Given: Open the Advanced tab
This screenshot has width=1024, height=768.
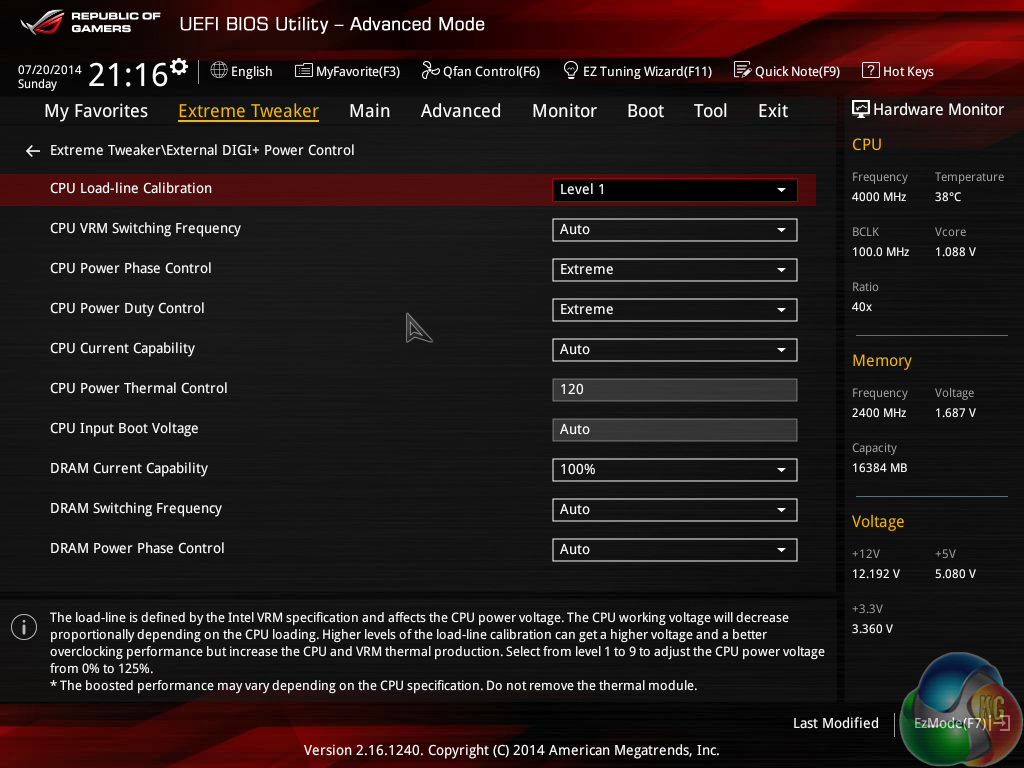Looking at the screenshot, I should tap(460, 111).
